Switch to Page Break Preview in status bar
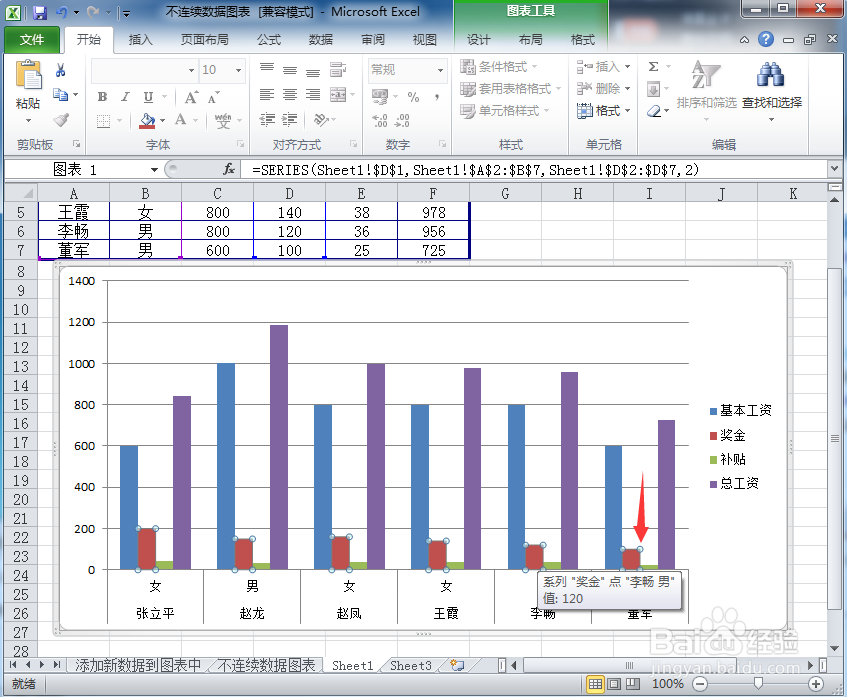This screenshot has width=847, height=697. [x=633, y=684]
